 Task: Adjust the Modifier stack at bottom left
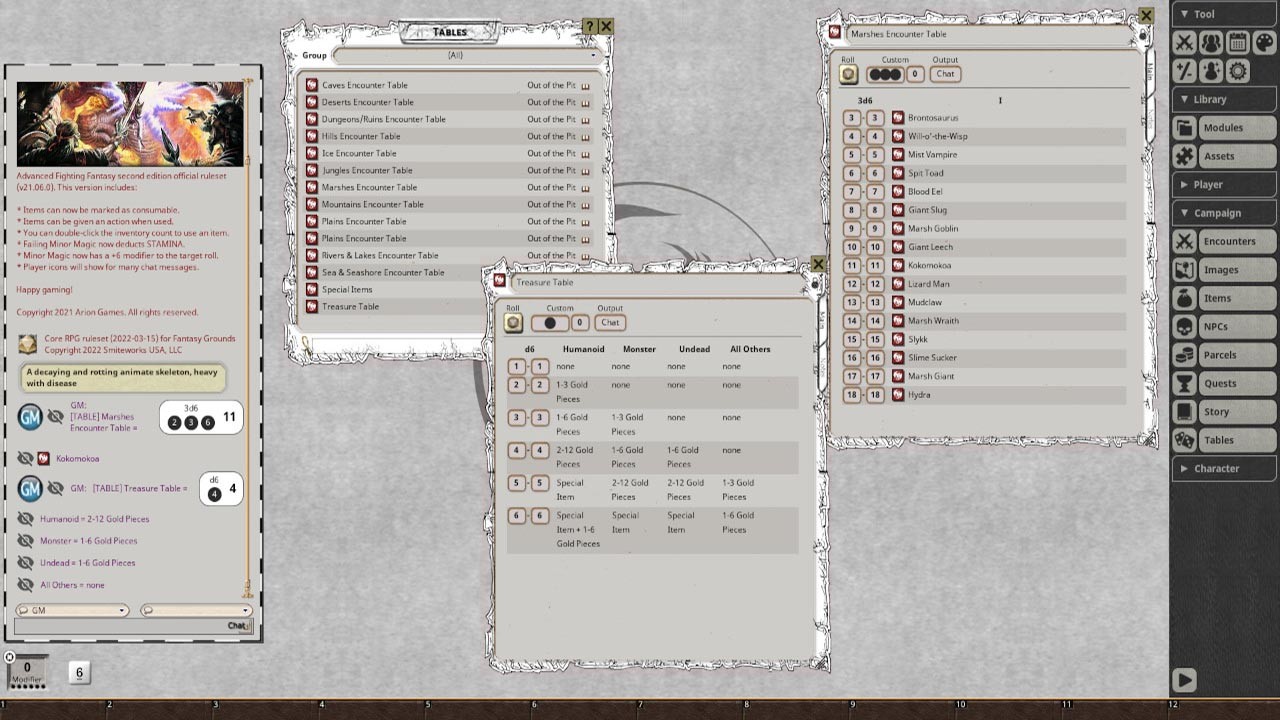coord(25,672)
